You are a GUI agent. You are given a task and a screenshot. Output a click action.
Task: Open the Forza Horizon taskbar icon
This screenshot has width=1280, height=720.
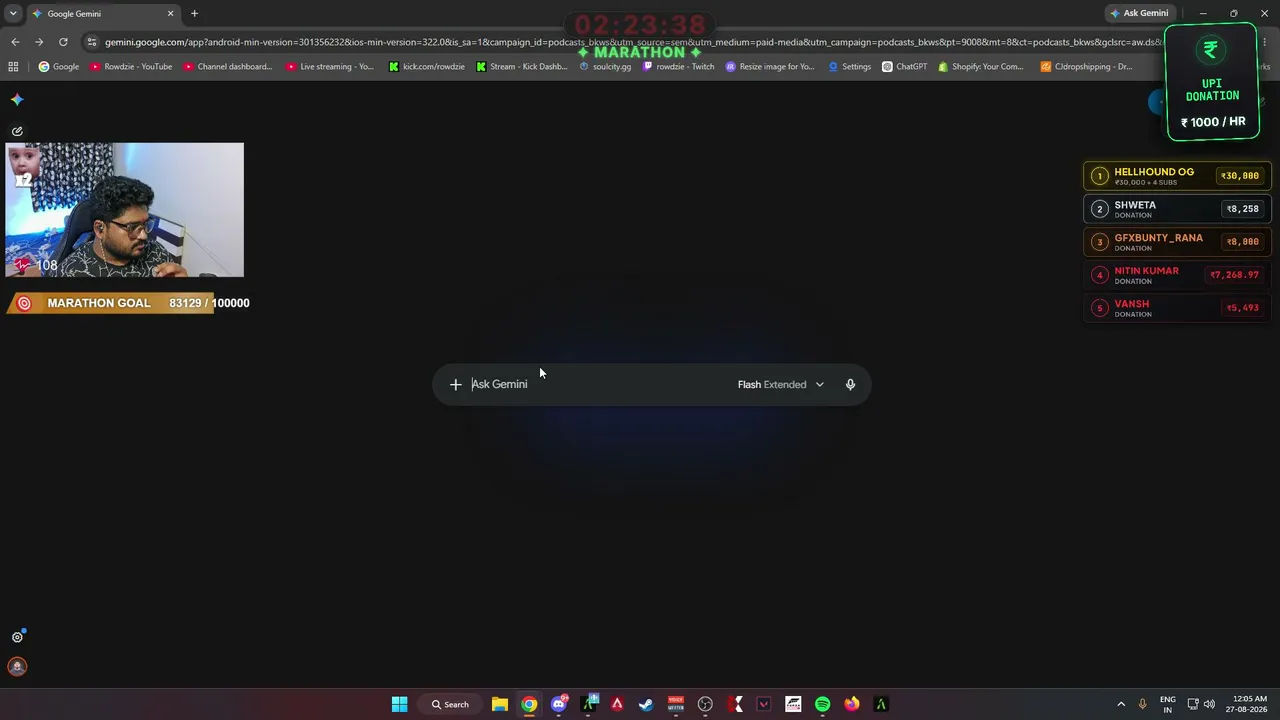[x=793, y=704]
